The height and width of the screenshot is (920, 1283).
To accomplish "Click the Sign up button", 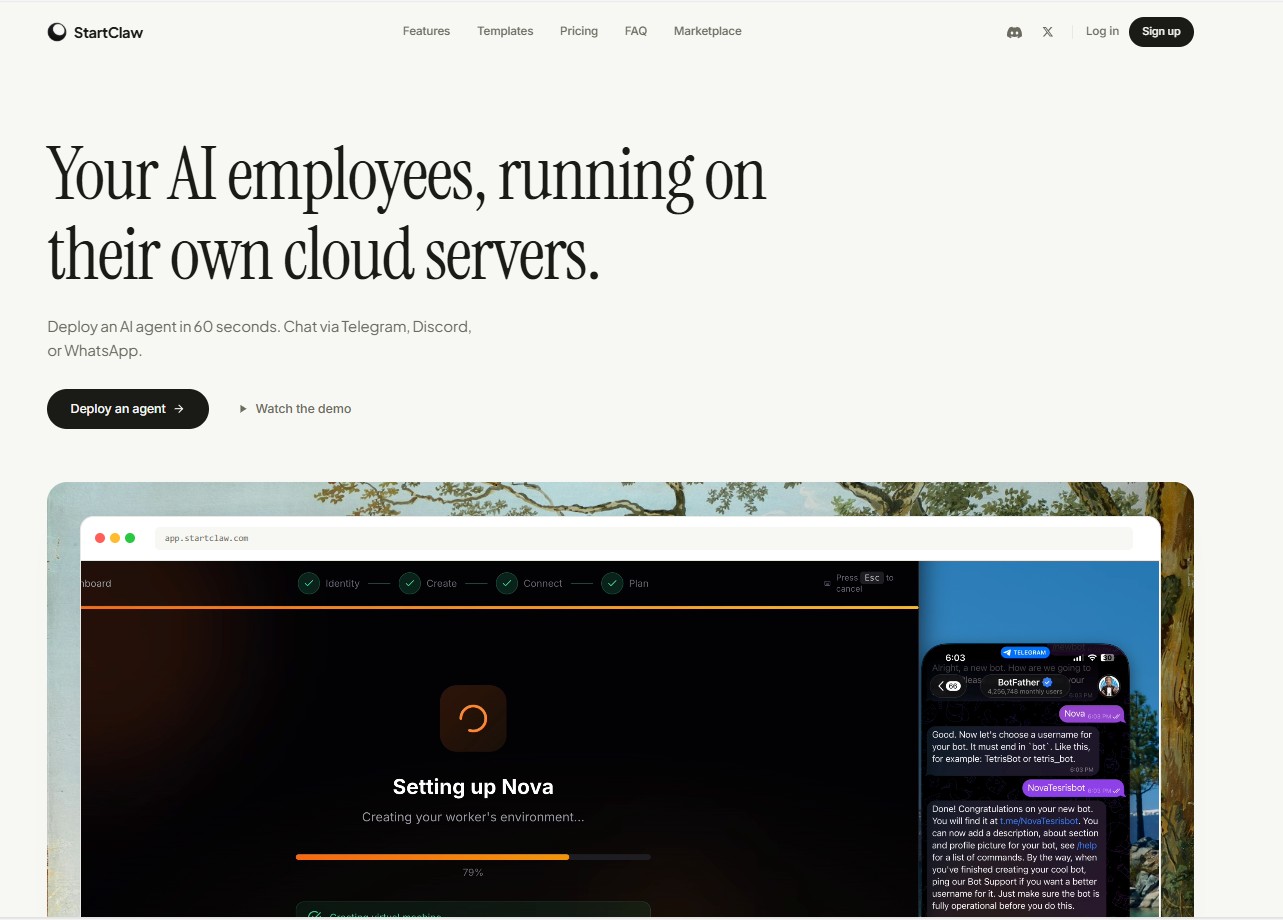I will pyautogui.click(x=1161, y=31).
